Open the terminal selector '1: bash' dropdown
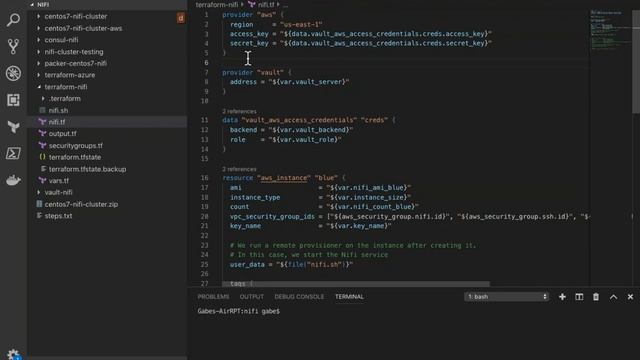Image resolution: width=640 pixels, height=360 pixels. pos(506,297)
